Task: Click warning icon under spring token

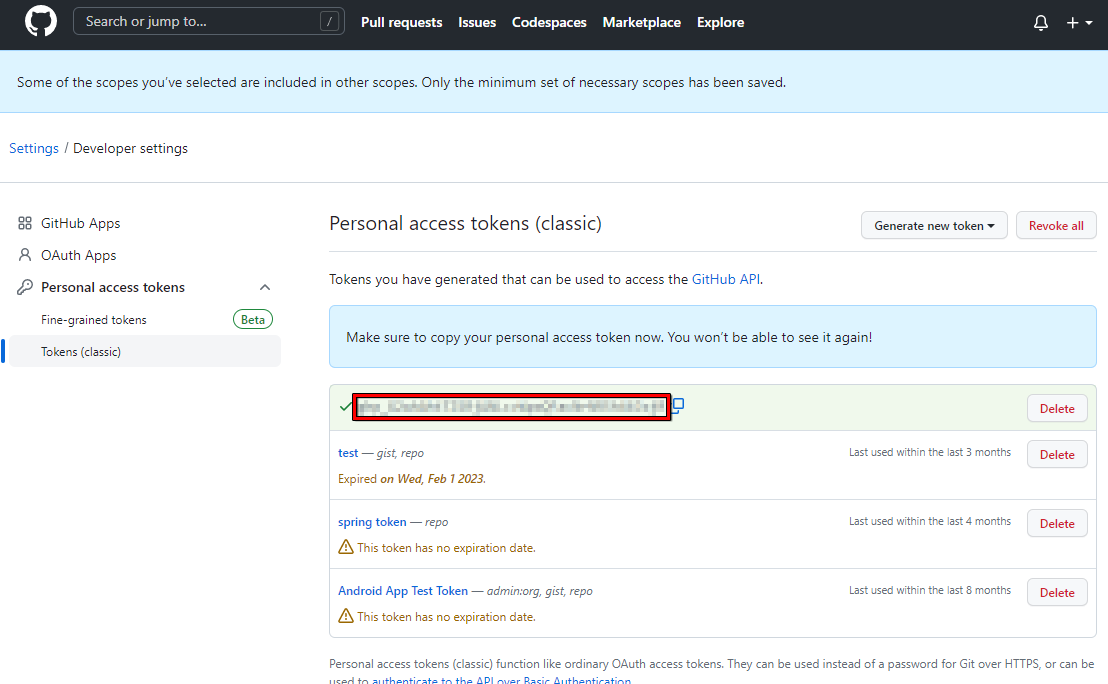Action: (x=346, y=547)
